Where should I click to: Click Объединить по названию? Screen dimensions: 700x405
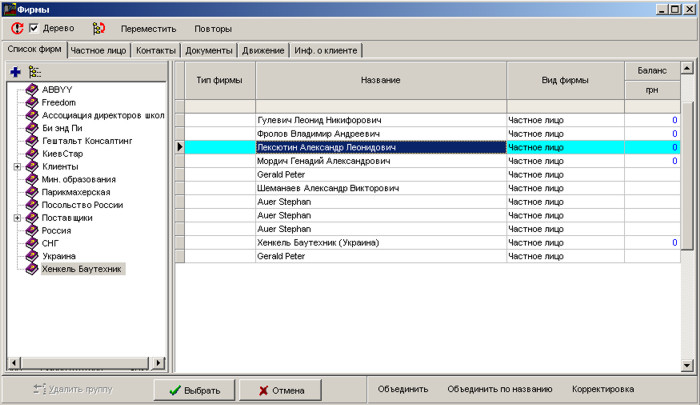pyautogui.click(x=499, y=389)
